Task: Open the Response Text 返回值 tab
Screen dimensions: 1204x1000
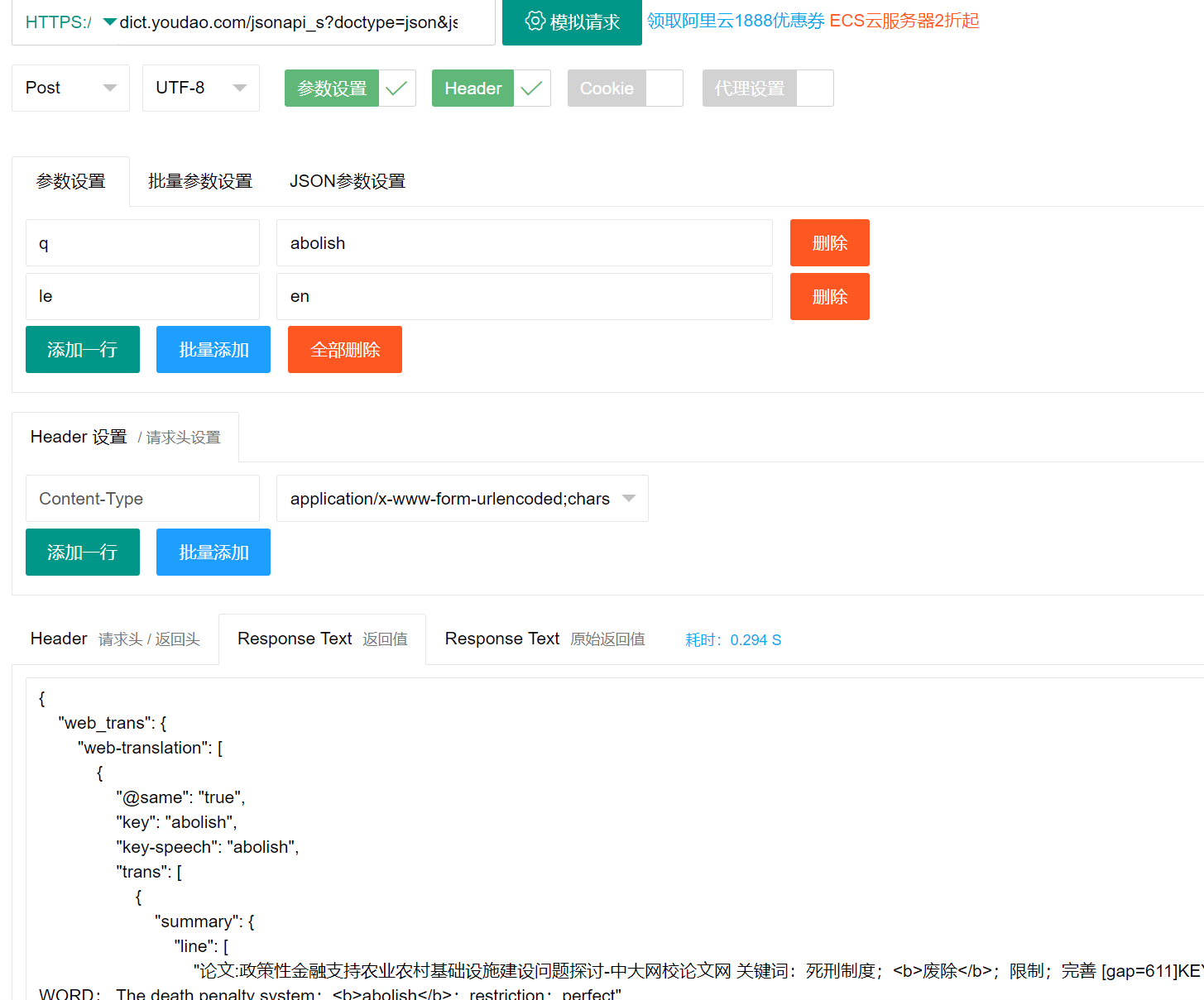Action: coord(323,639)
